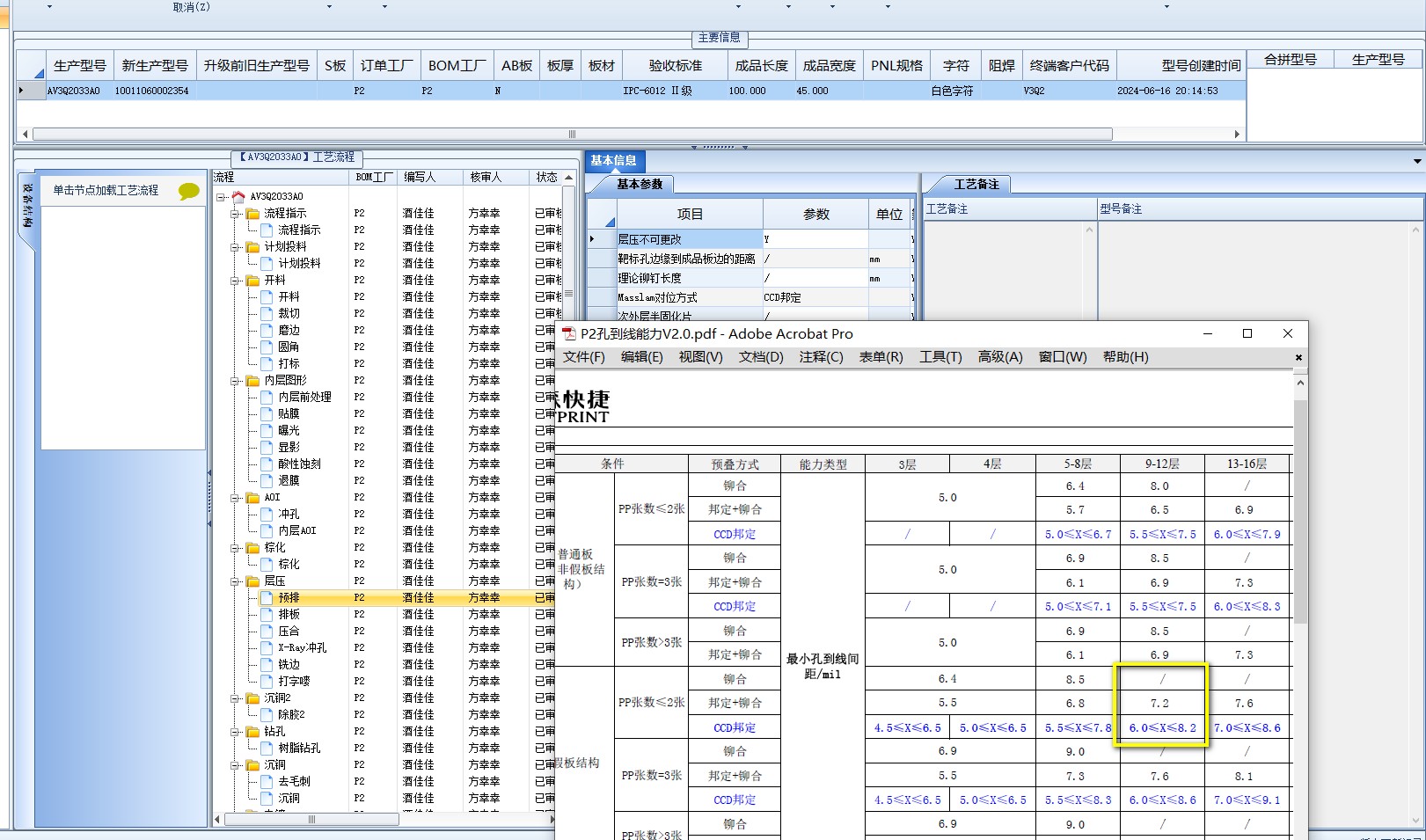
Task: Click 单击节点加载工艺流程 button
Action: (106, 190)
